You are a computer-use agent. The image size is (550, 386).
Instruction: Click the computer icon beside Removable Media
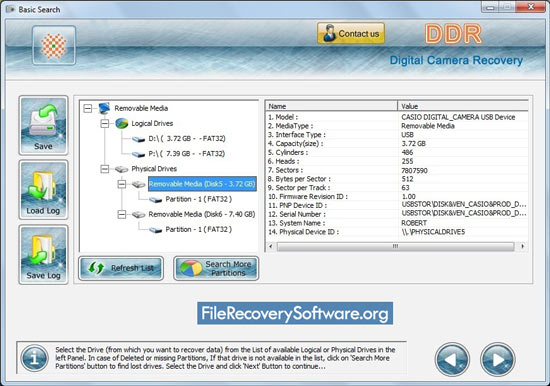[105, 108]
